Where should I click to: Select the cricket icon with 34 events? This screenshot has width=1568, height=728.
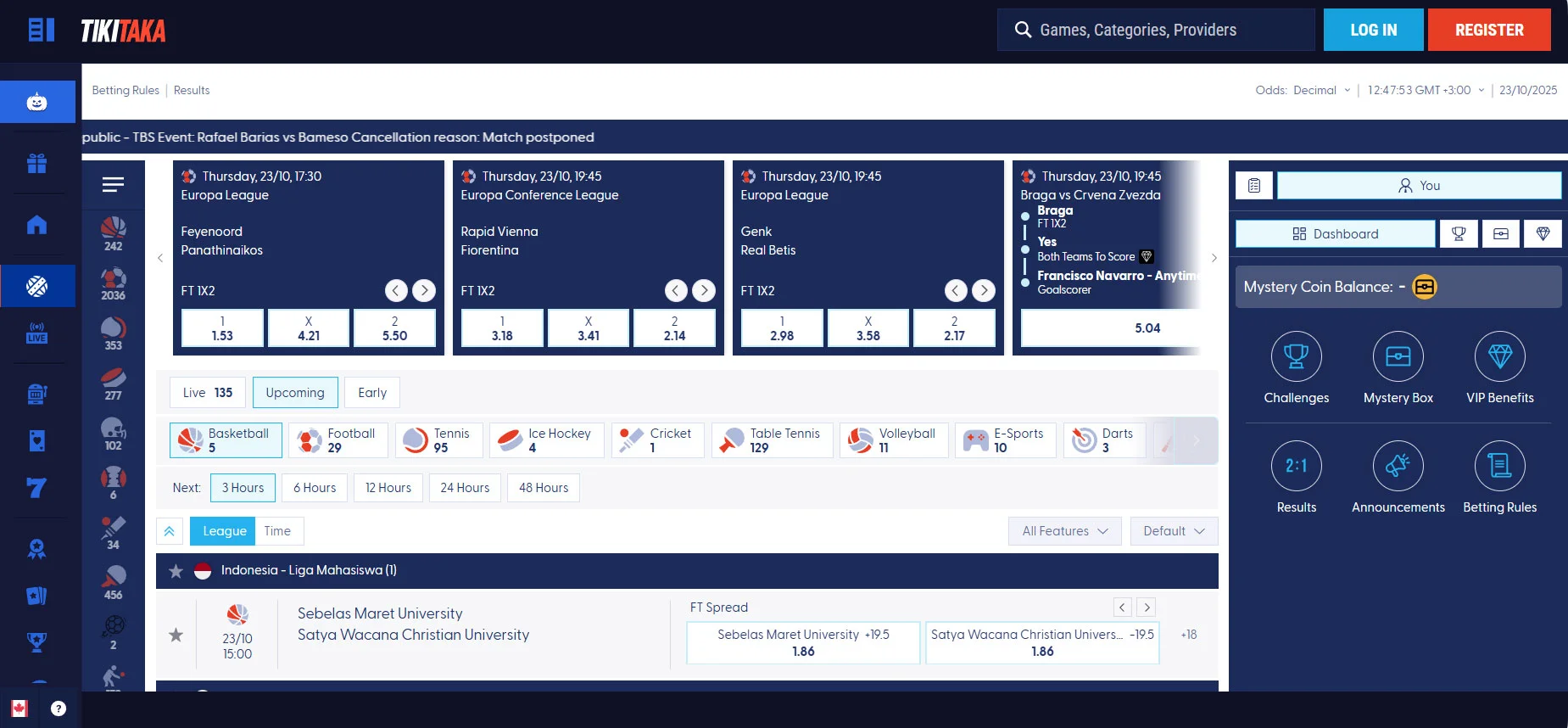114,533
